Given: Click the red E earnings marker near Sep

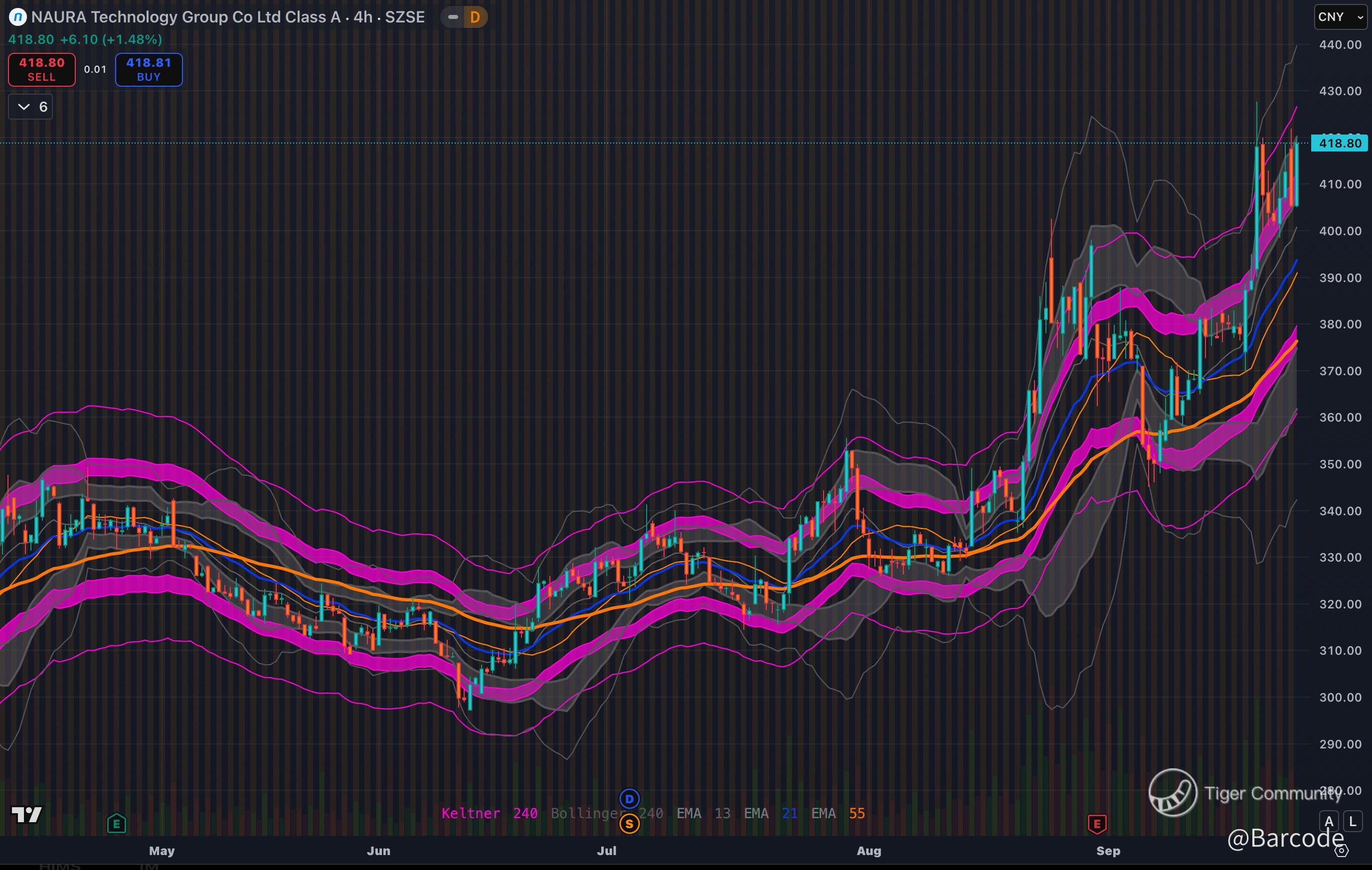Looking at the screenshot, I should [1097, 823].
